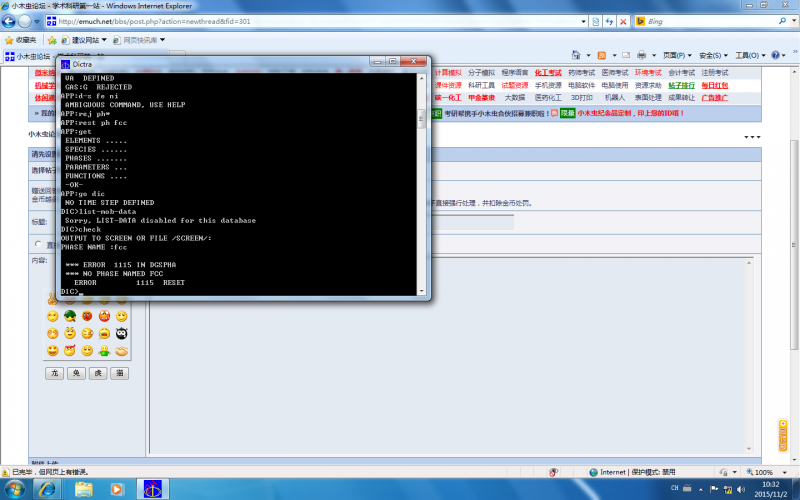Open the Home button dropdown arrow
Viewport: 800px width, 500px height.
coord(588,55)
